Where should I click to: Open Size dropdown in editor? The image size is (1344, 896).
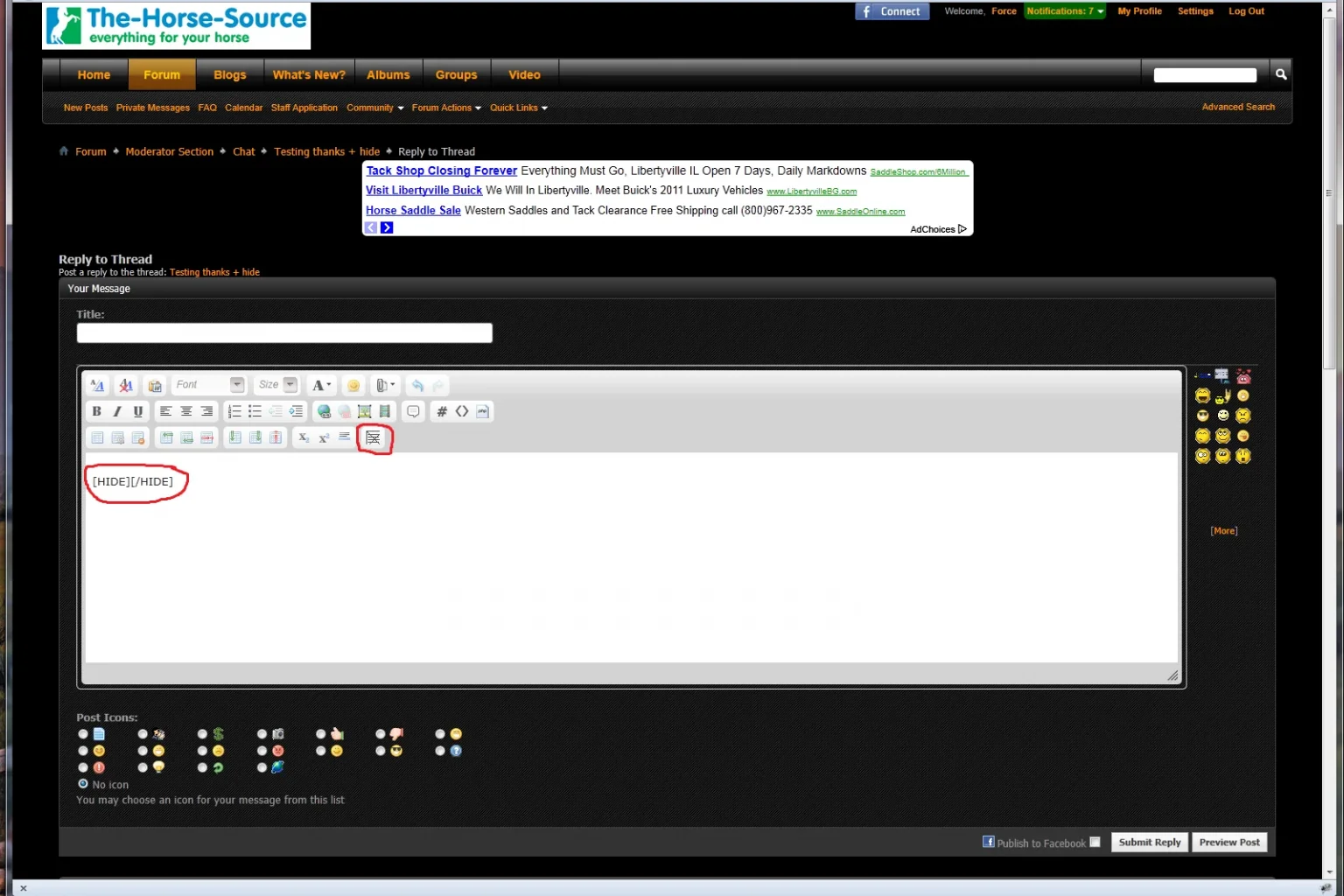pos(277,385)
